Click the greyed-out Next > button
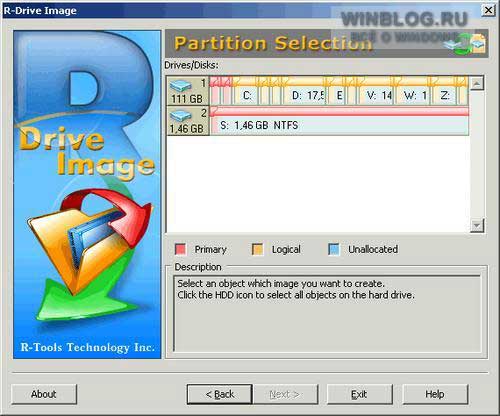The image size is (500, 416). 285,394
